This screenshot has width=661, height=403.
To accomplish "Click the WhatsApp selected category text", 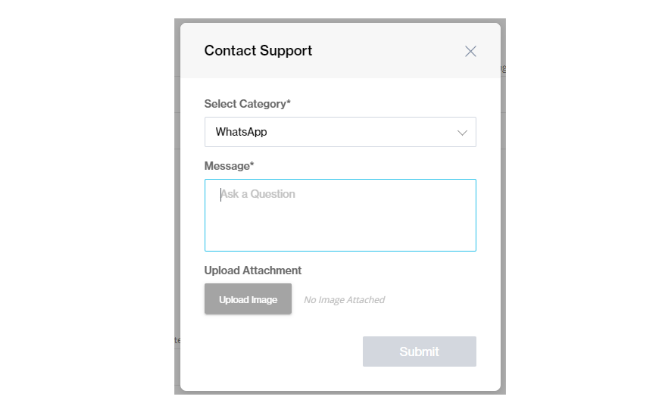I will (x=241, y=132).
